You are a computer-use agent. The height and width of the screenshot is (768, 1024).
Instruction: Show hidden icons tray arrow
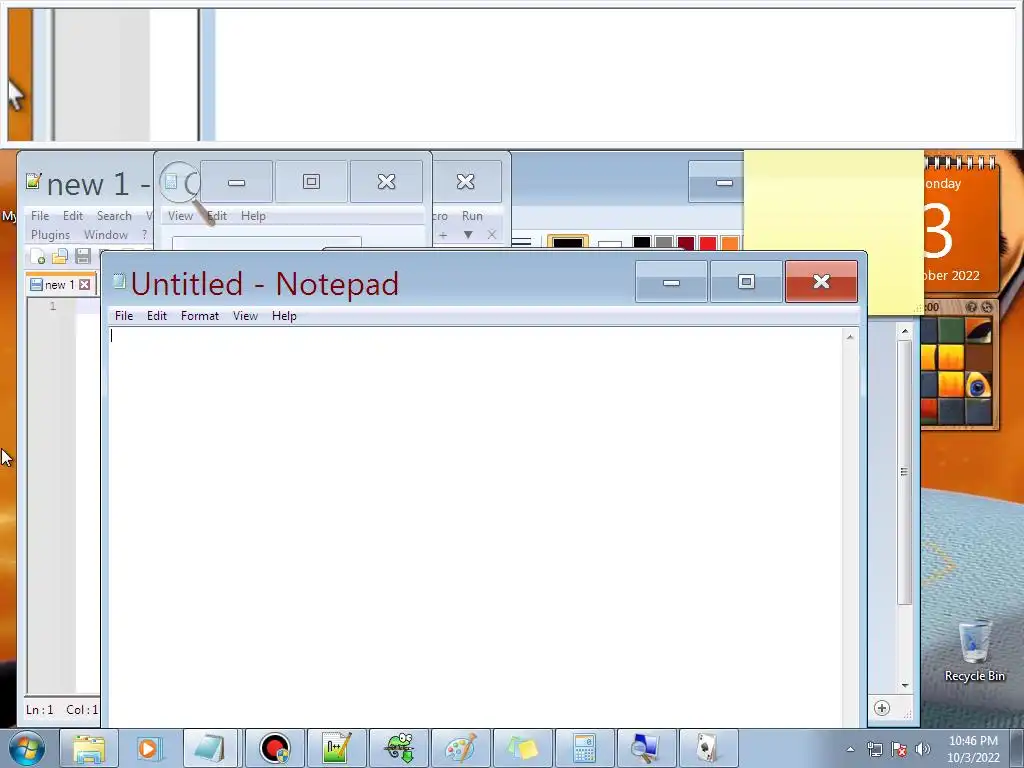(x=850, y=749)
